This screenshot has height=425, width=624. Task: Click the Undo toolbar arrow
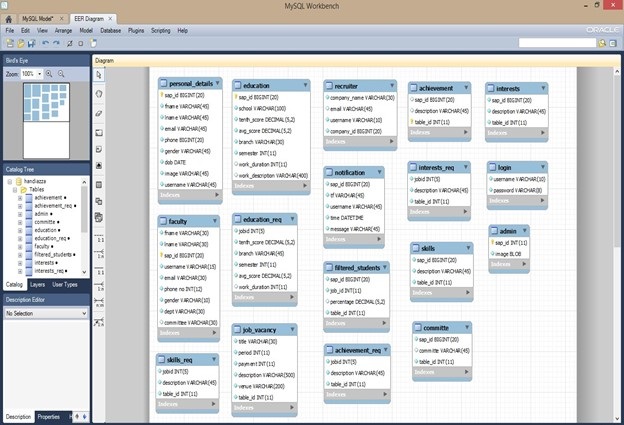click(x=45, y=43)
